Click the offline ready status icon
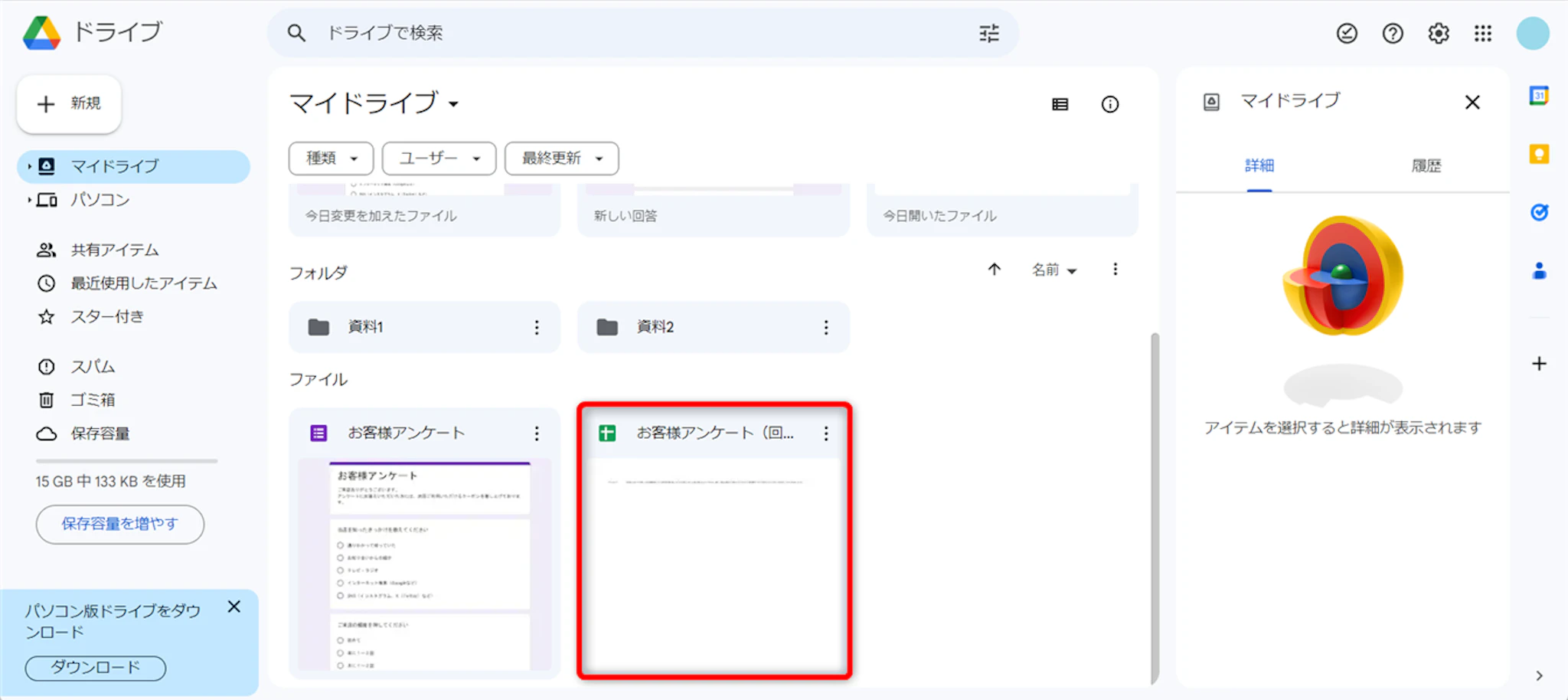Screen dimensions: 1568x700 [x=1347, y=33]
